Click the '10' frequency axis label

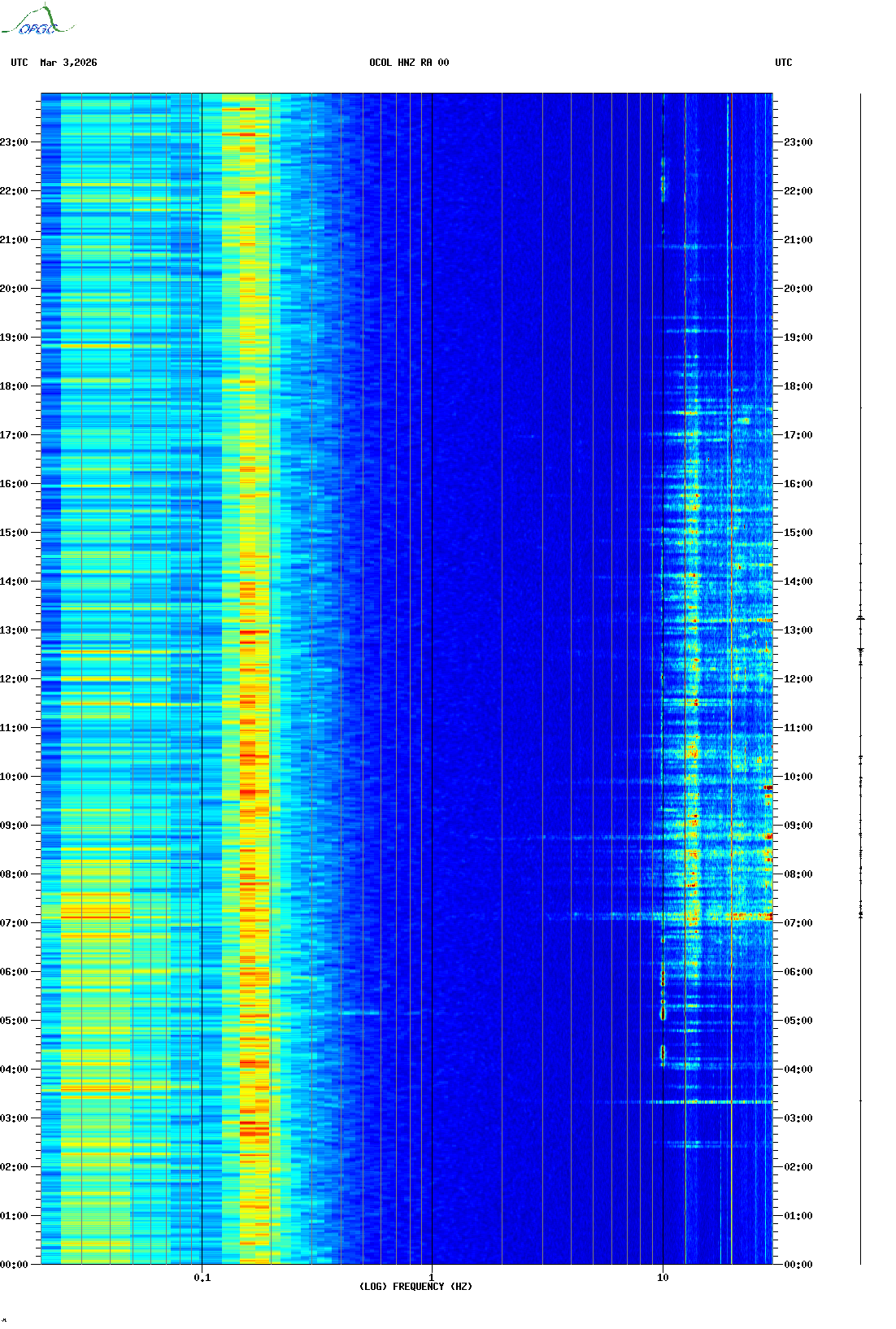click(x=663, y=1278)
